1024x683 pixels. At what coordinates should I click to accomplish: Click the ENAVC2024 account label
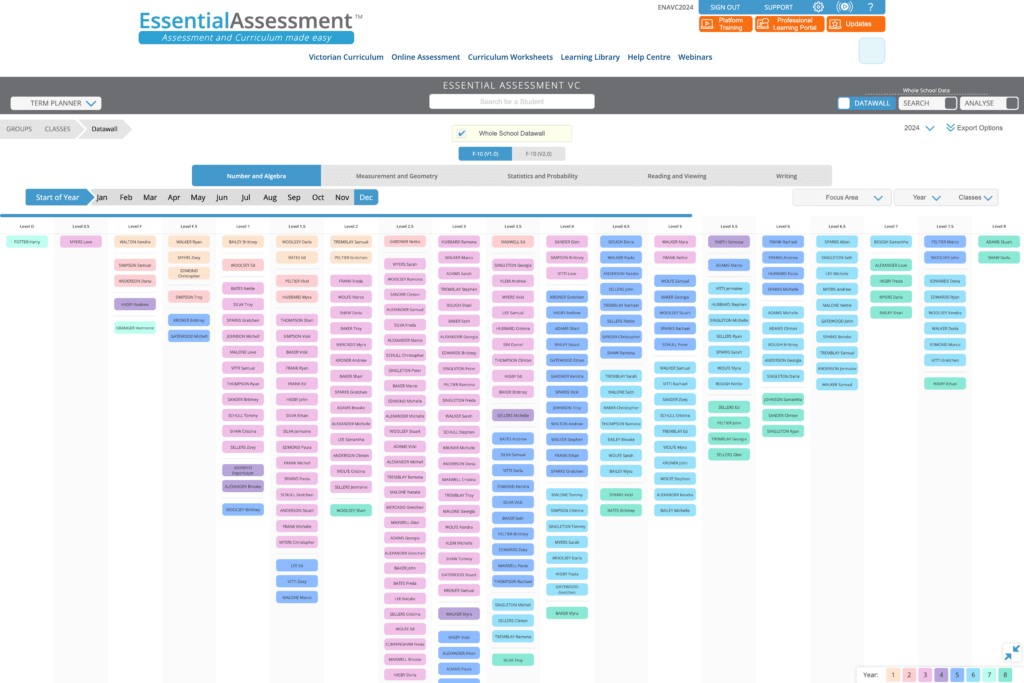[675, 7]
